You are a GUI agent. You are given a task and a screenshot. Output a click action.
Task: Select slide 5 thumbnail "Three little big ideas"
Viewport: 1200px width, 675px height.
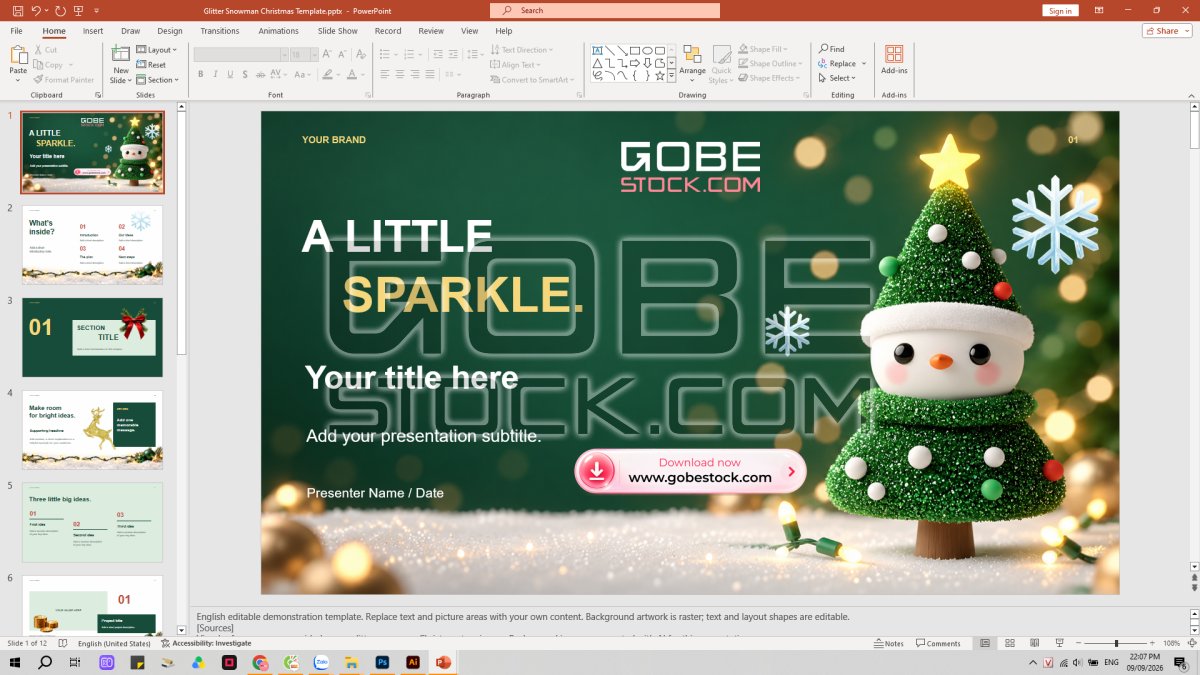point(92,522)
